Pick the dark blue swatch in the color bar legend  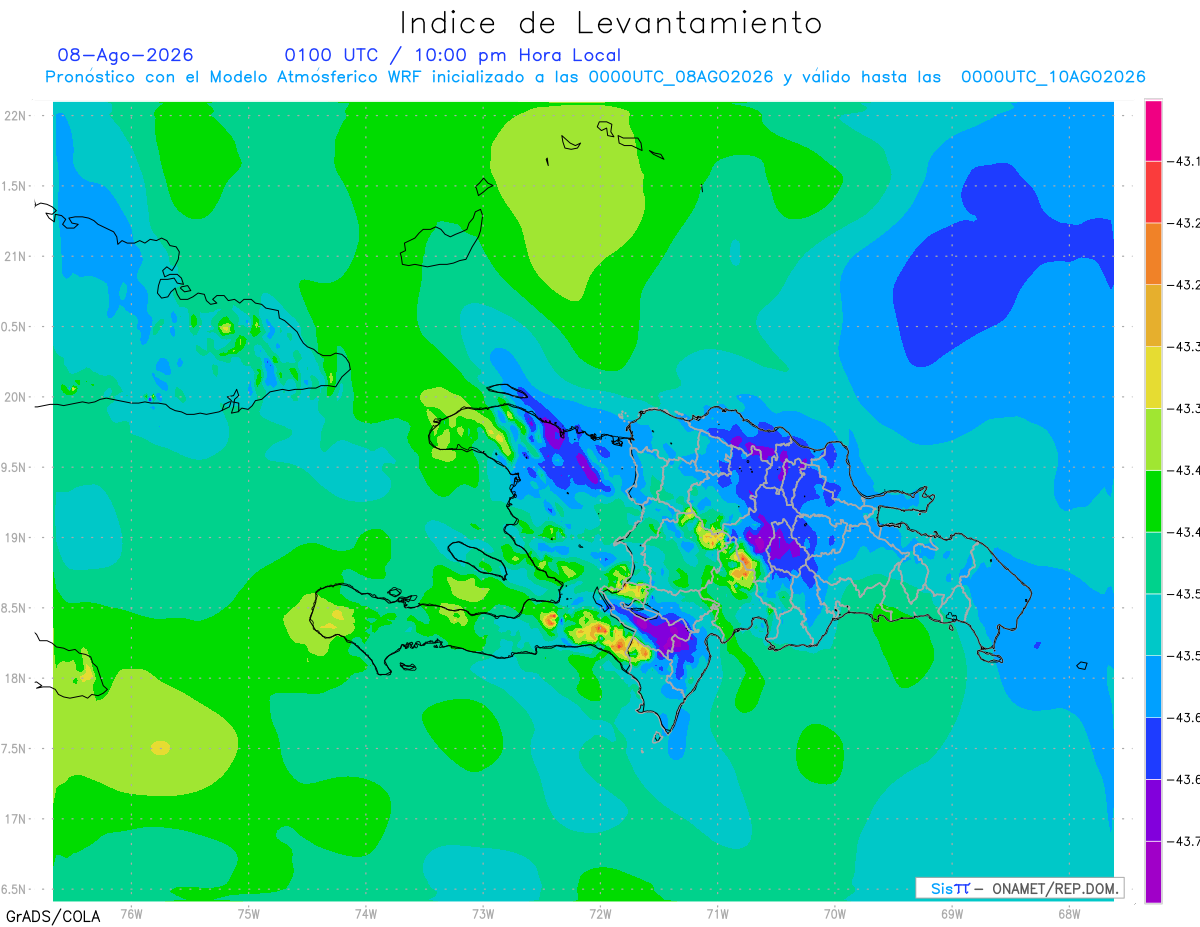1153,747
